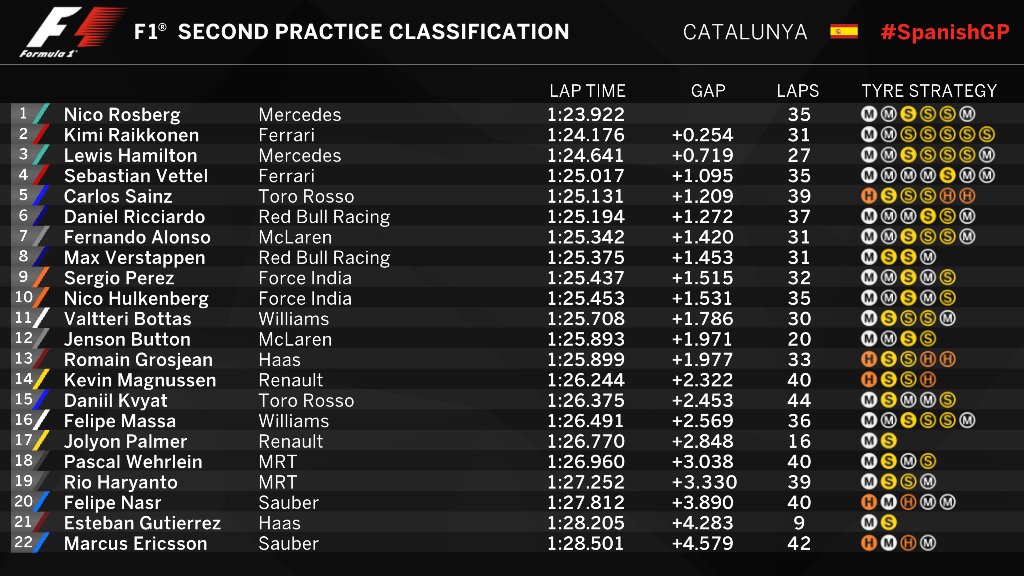Image resolution: width=1024 pixels, height=576 pixels.
Task: Click the CATALUNYA circuit label
Action: (745, 32)
